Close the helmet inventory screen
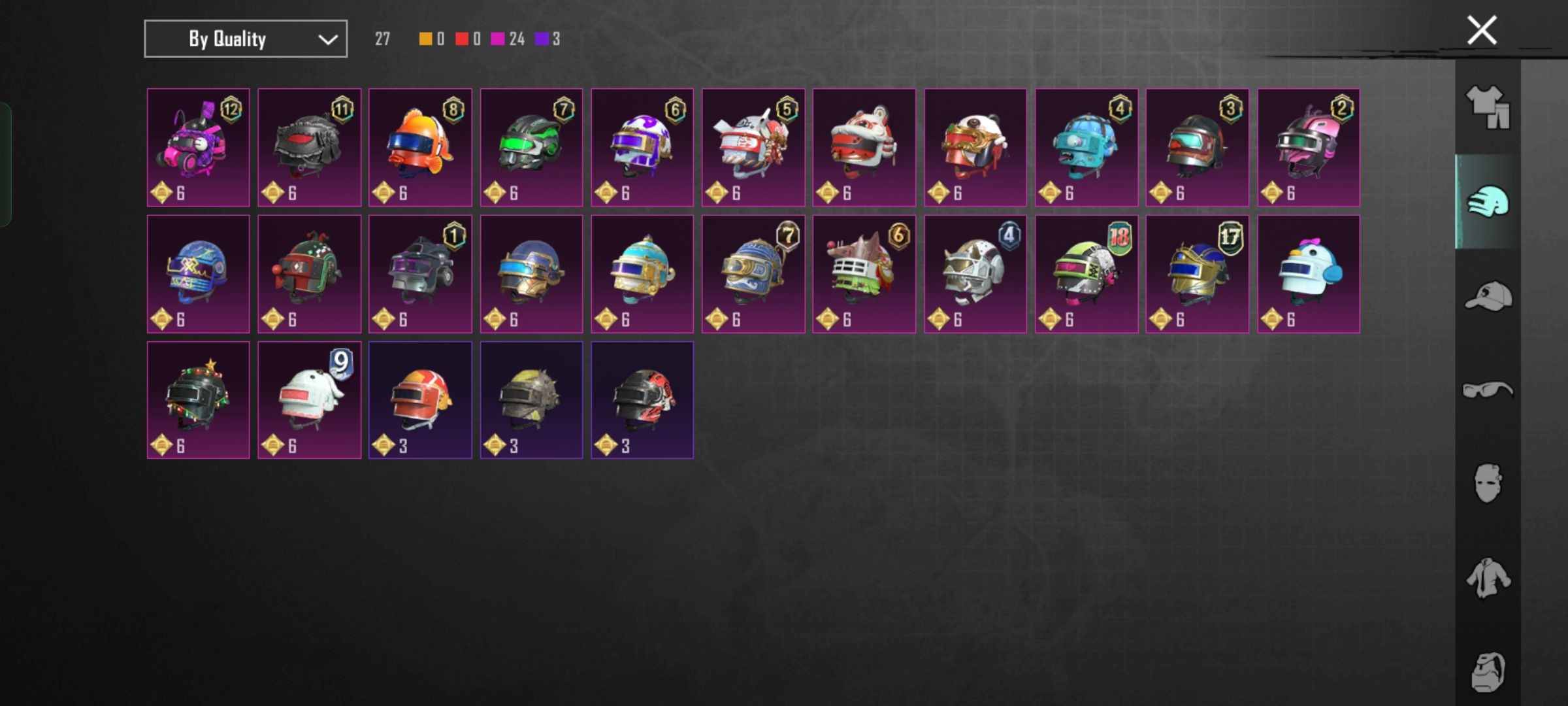1568x706 pixels. click(1482, 30)
